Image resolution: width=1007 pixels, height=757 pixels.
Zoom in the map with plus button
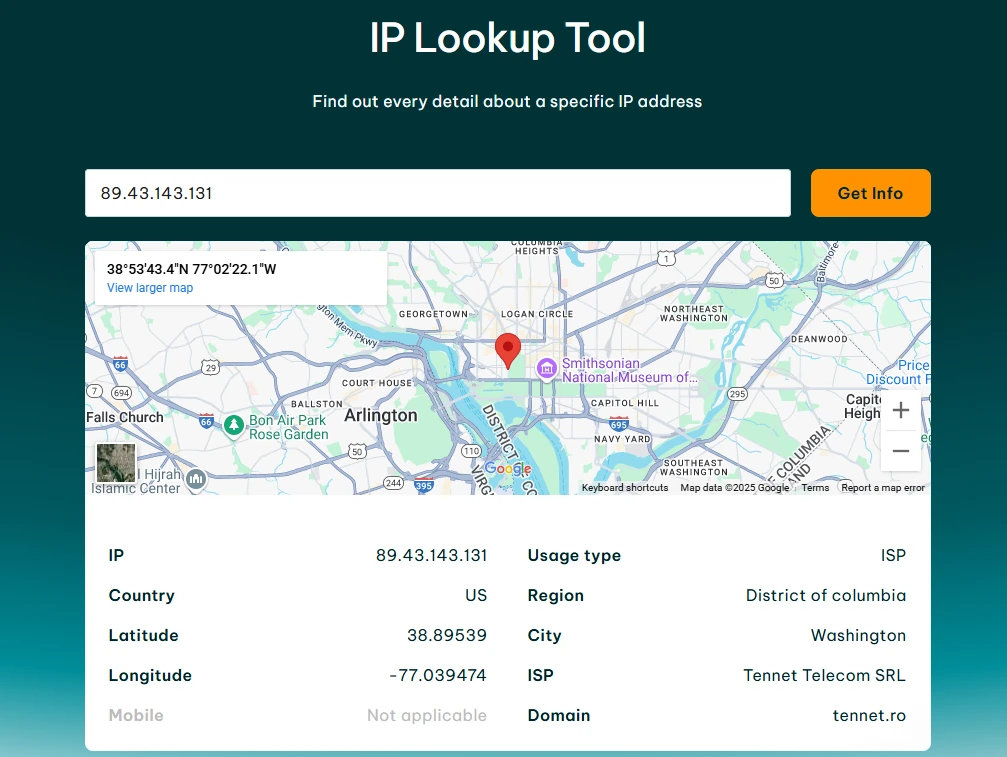[x=900, y=410]
